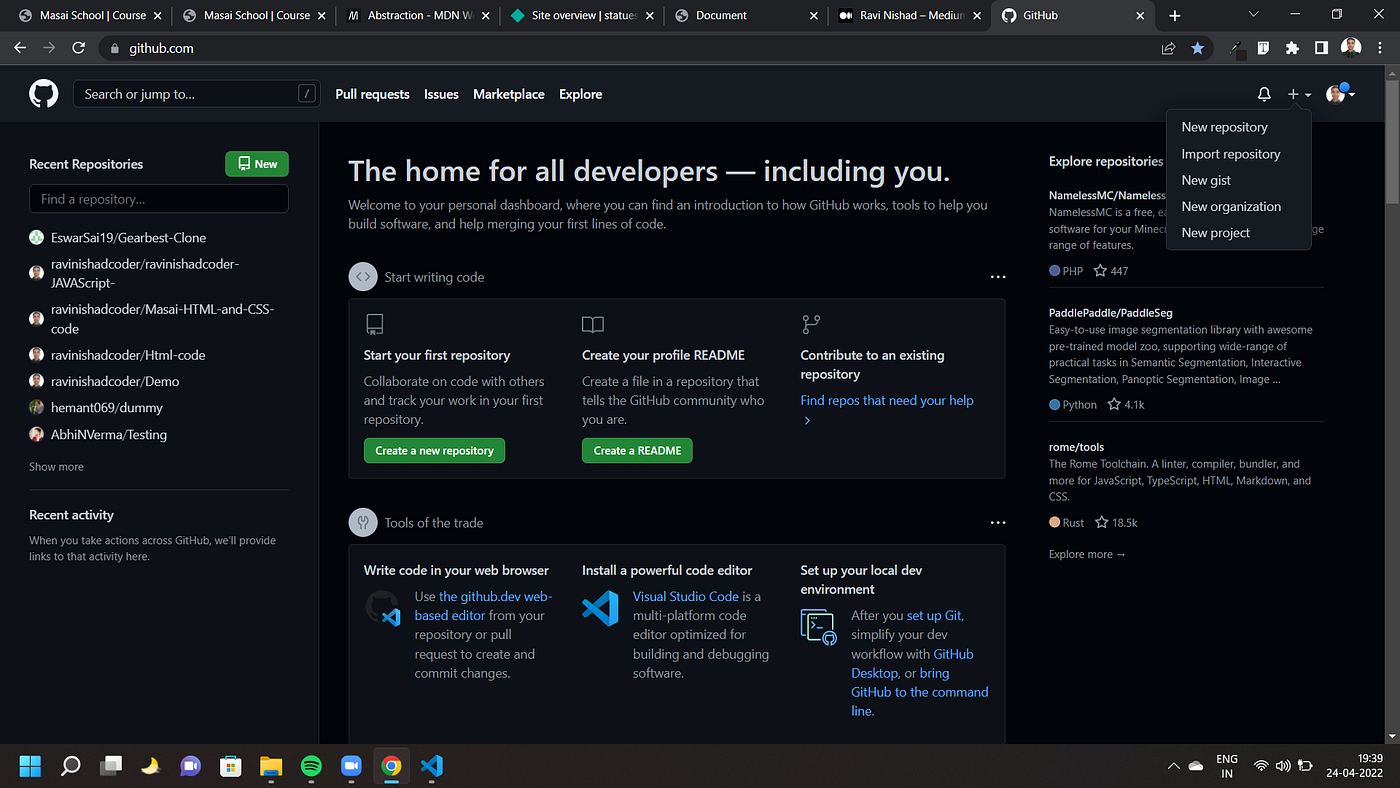Follow the Explore more link
The width and height of the screenshot is (1400, 788).
[1086, 553]
